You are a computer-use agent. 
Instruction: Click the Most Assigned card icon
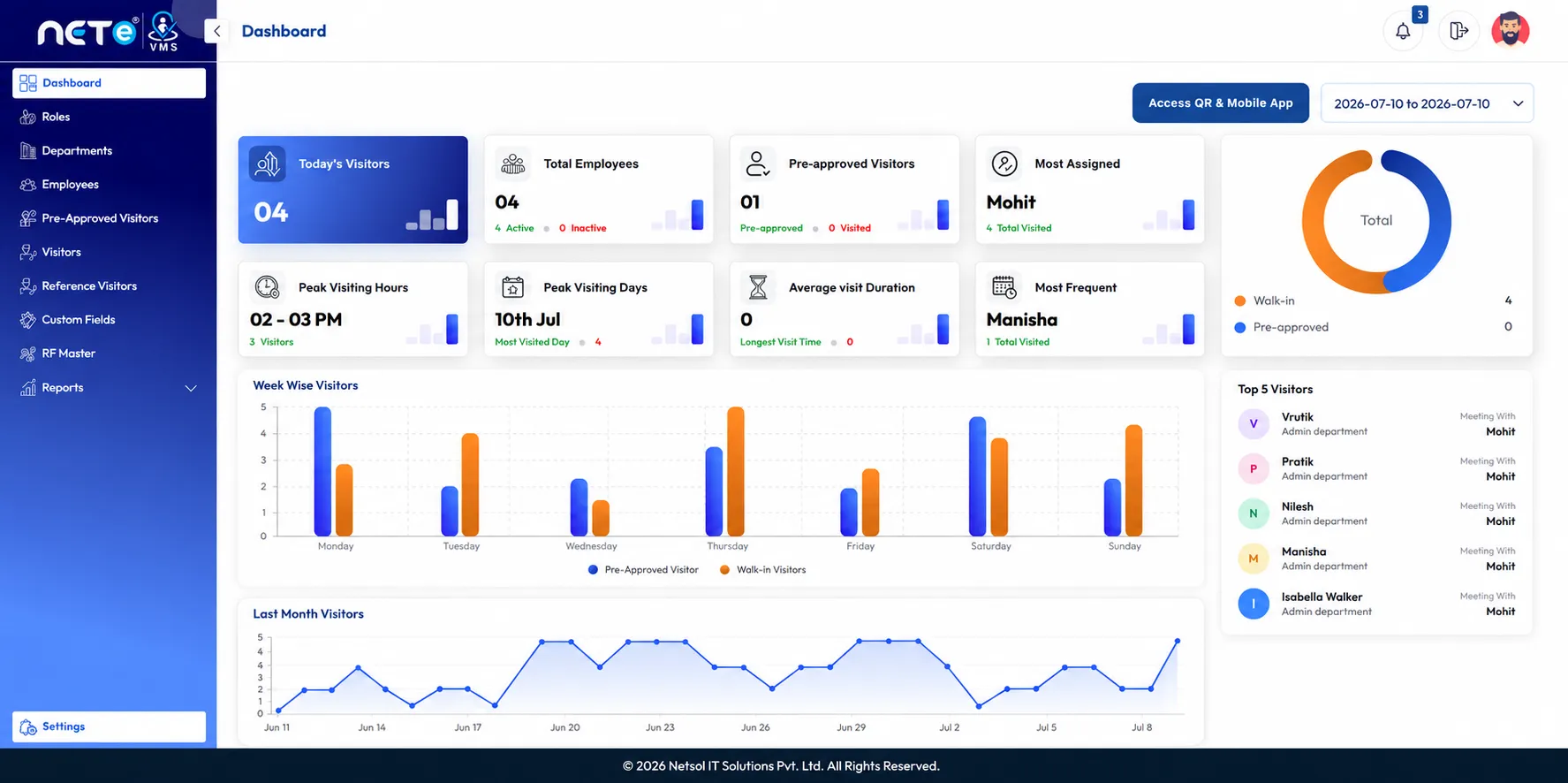click(1004, 163)
